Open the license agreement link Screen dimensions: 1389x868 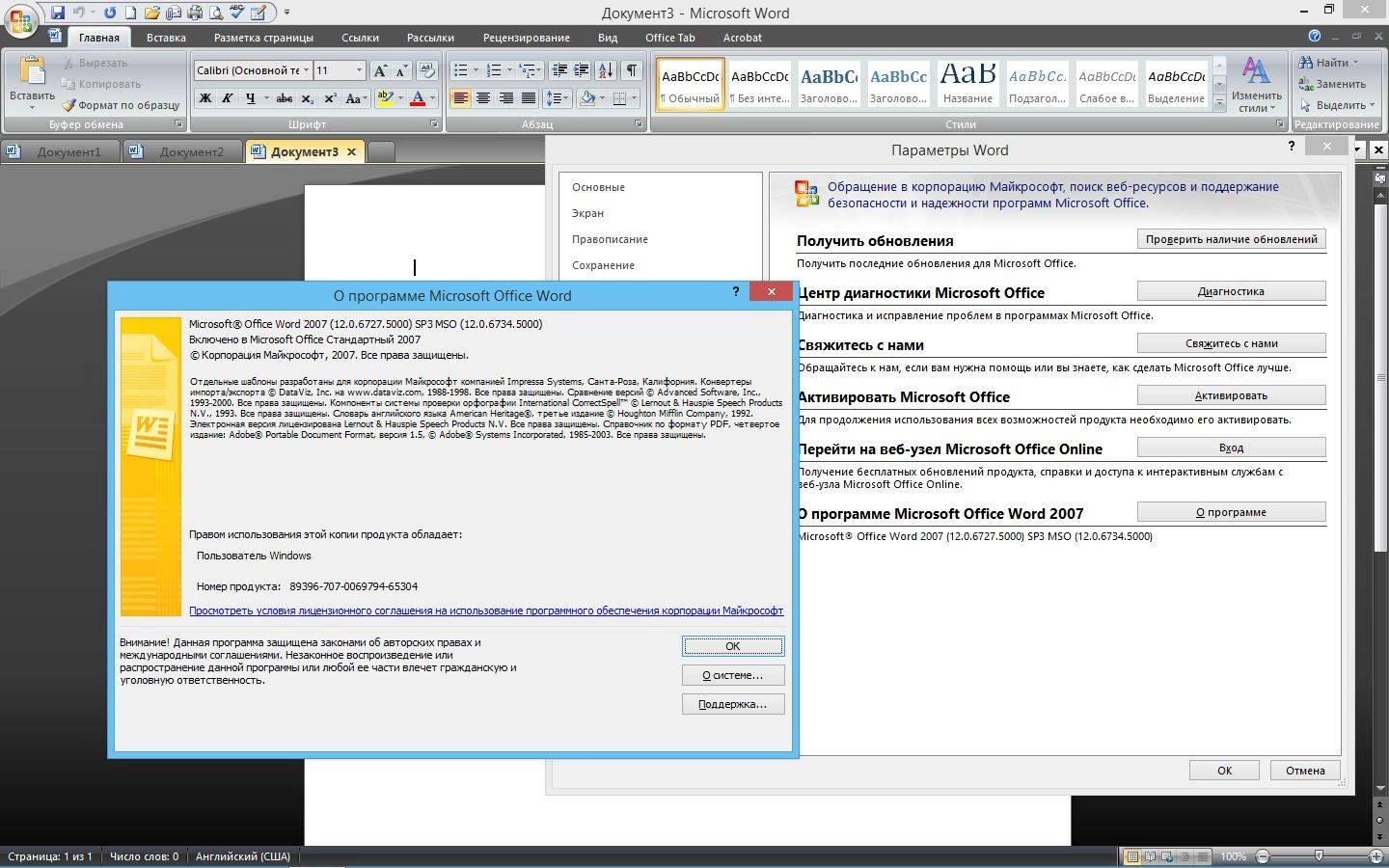486,610
